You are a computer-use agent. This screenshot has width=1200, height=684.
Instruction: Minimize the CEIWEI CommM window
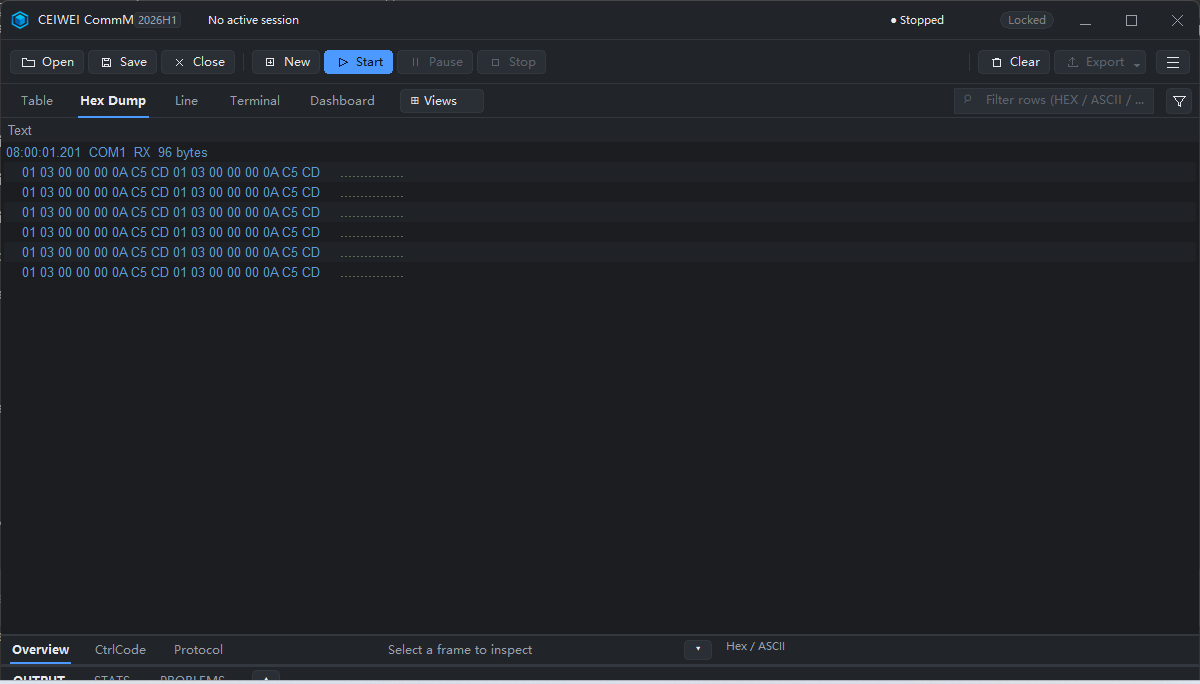1086,20
